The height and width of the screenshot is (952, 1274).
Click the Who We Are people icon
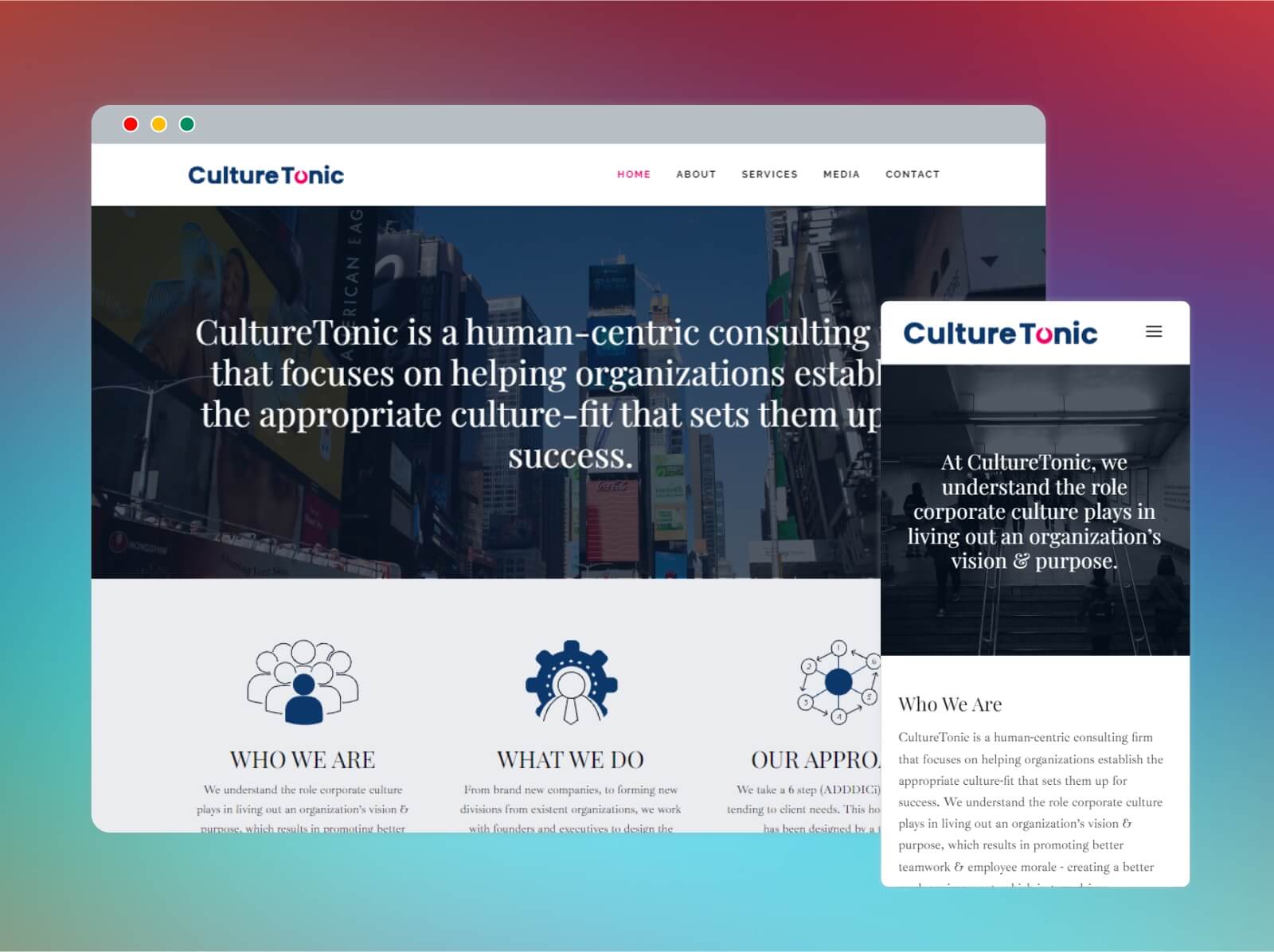pos(303,682)
